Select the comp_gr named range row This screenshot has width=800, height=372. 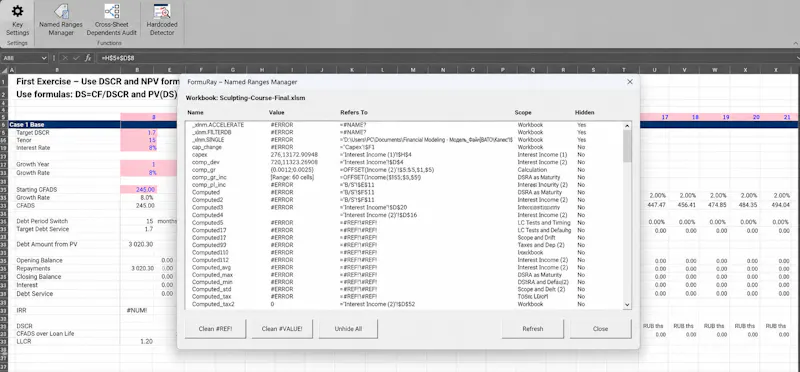point(404,169)
